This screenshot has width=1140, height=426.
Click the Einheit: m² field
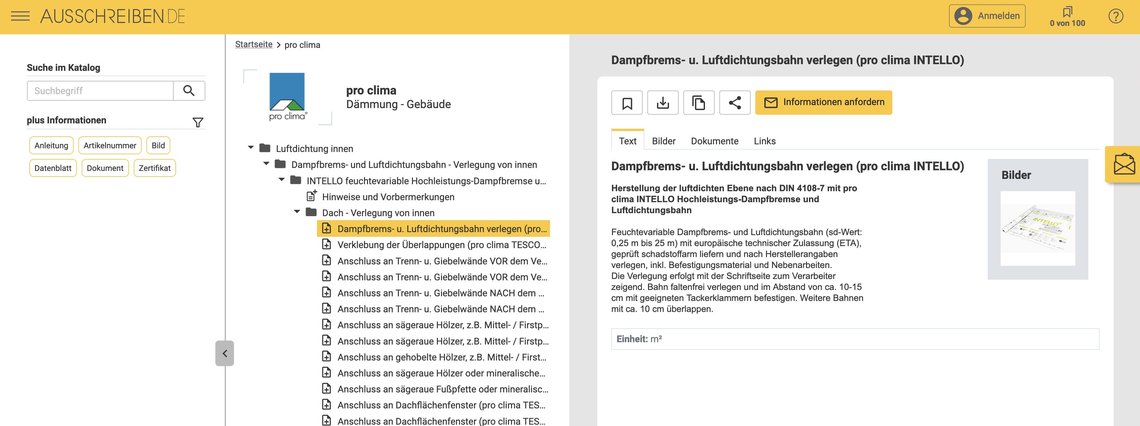point(855,339)
